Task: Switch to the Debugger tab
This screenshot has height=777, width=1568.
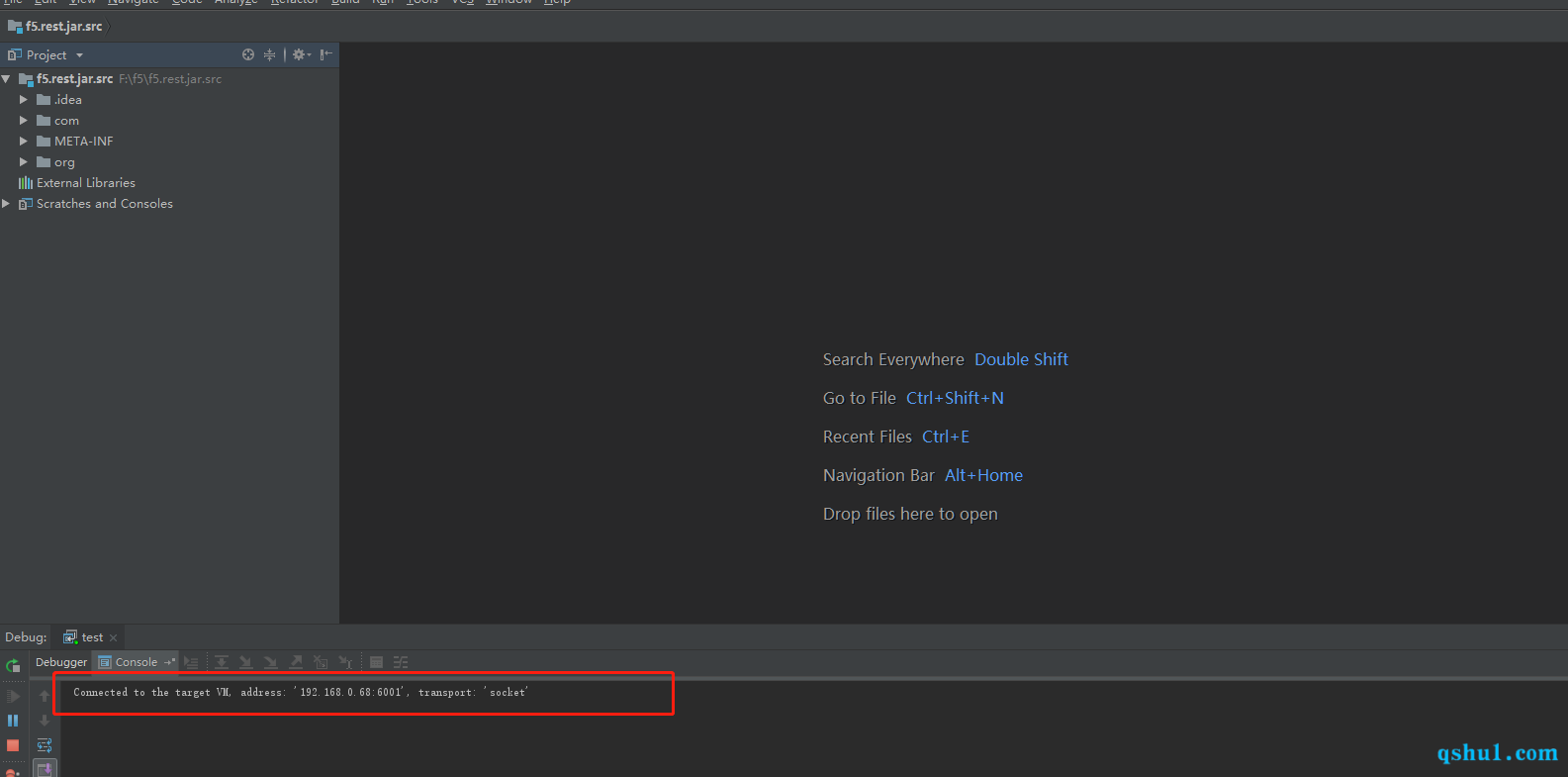Action: tap(61, 662)
